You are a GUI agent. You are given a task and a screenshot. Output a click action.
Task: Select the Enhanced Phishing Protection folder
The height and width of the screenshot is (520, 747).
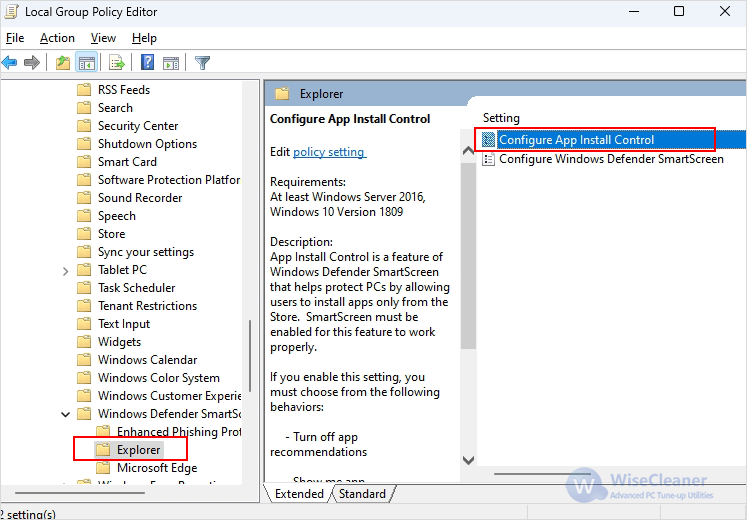[x=179, y=431]
